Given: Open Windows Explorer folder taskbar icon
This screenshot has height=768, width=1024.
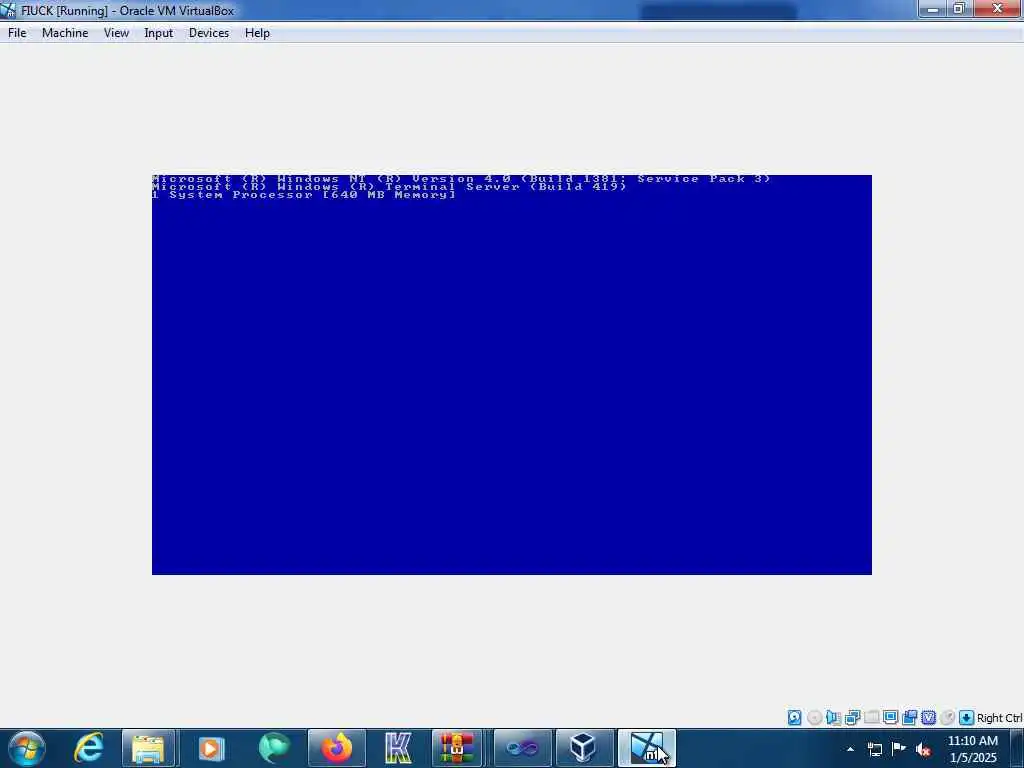Looking at the screenshot, I should [x=149, y=748].
